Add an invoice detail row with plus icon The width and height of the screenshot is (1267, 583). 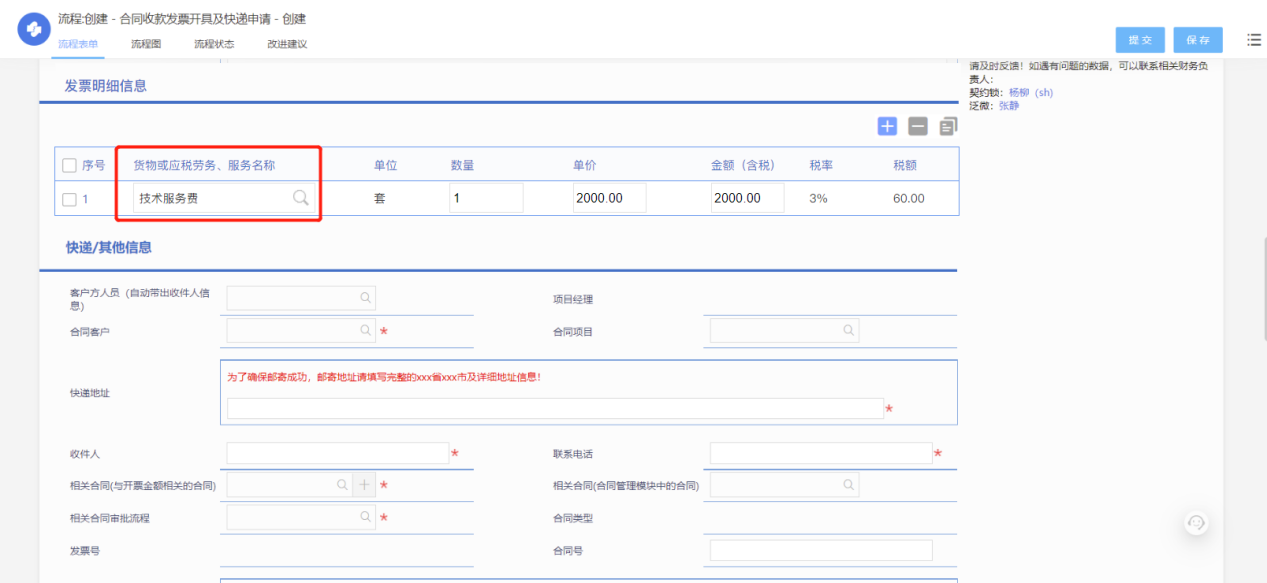[887, 126]
